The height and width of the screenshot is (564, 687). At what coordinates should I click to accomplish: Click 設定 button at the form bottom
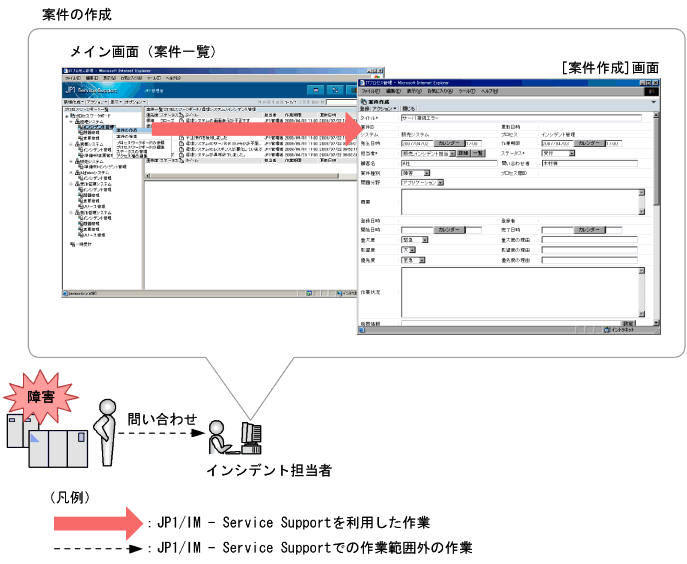coord(628,323)
